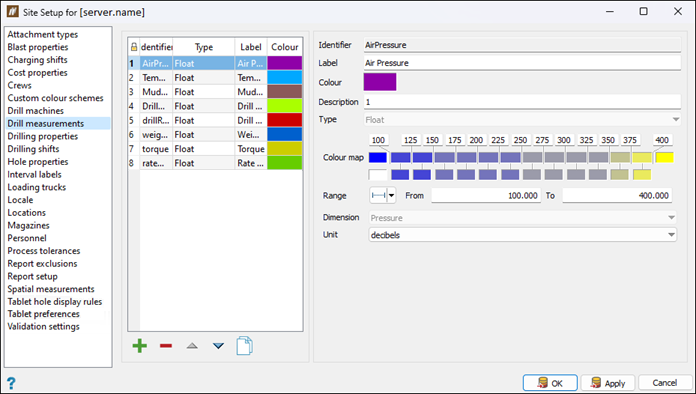Click the yellow colour map swatch under 400
The image size is (696, 394).
tap(664, 158)
